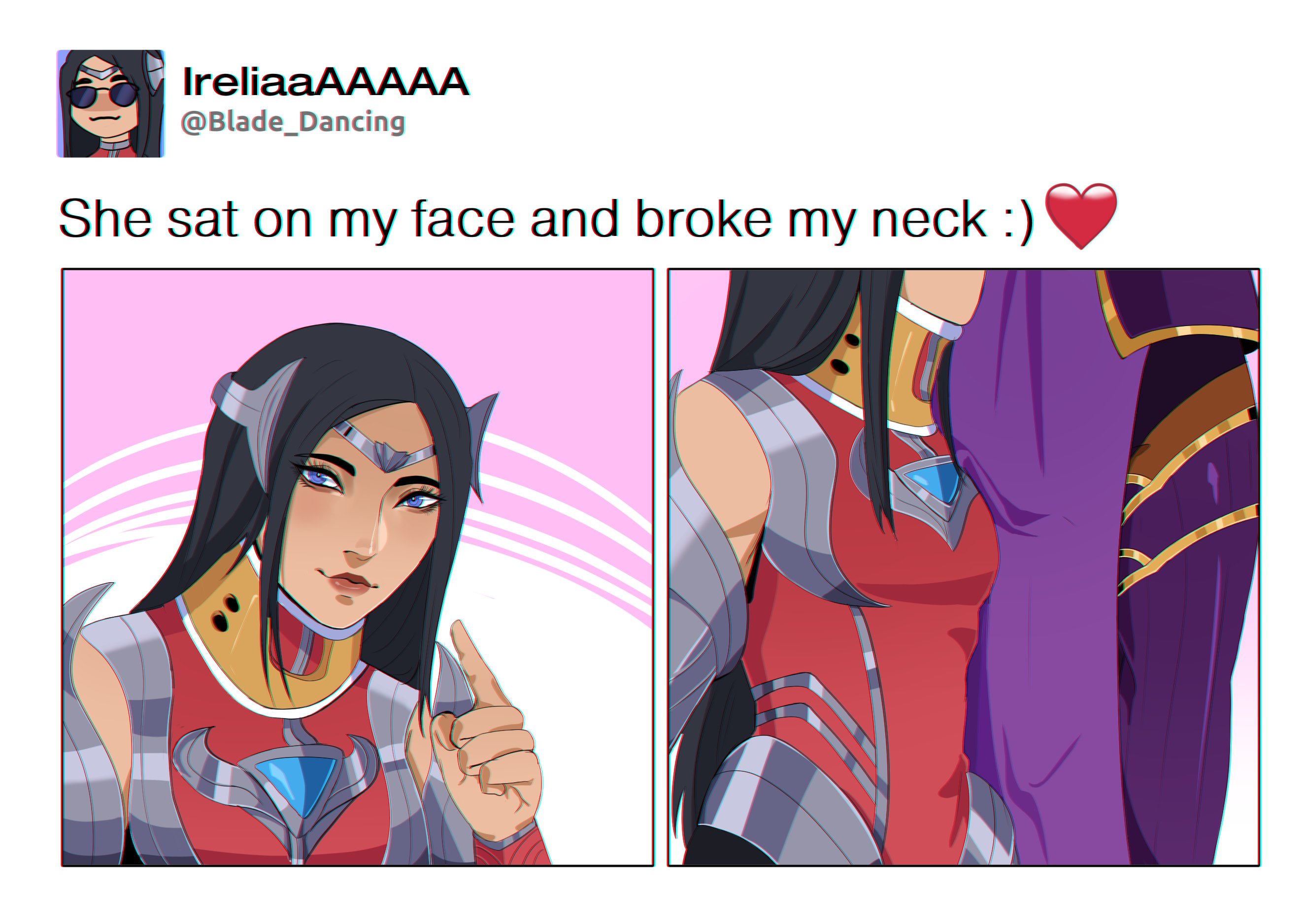The width and height of the screenshot is (1305, 924).
Task: Click the blue gem in right panel
Action: point(930,481)
